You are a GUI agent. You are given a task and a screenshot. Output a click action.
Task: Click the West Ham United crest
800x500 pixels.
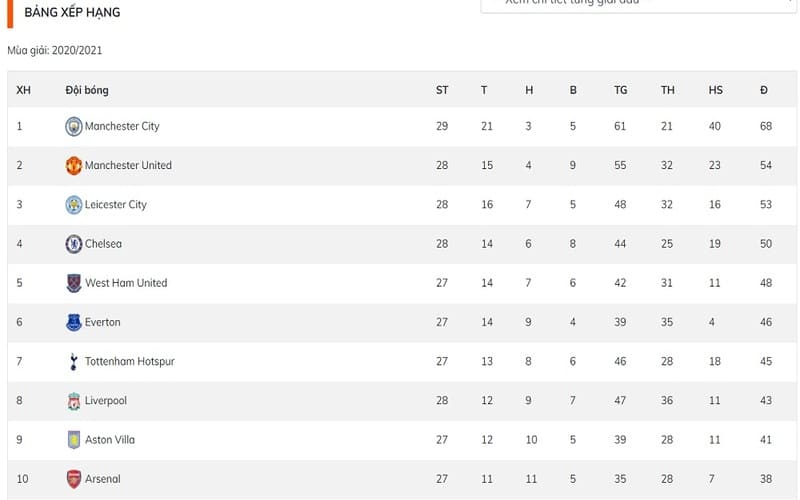[73, 283]
